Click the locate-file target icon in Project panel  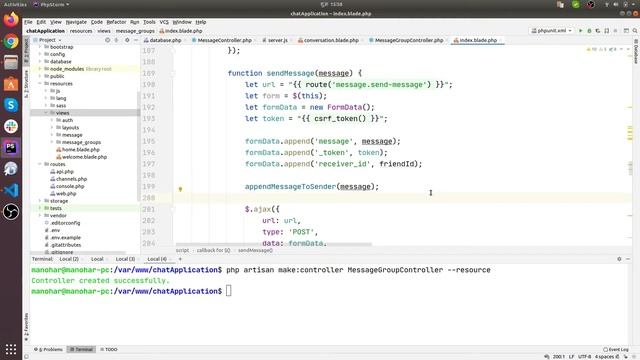tap(107, 40)
